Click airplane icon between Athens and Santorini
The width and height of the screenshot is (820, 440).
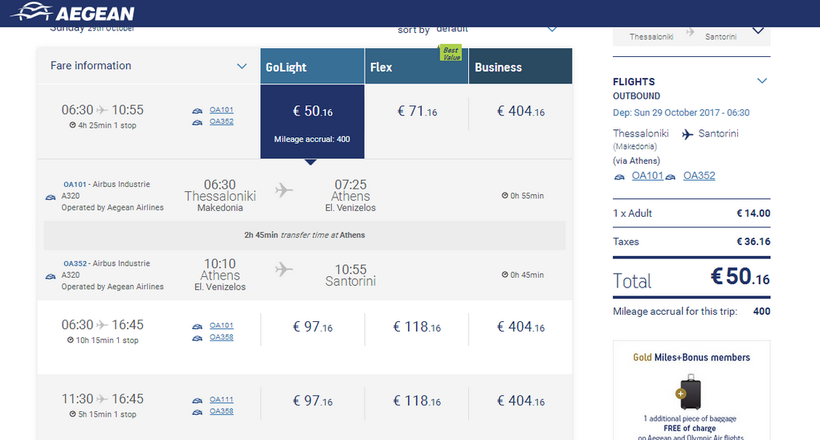(x=284, y=269)
